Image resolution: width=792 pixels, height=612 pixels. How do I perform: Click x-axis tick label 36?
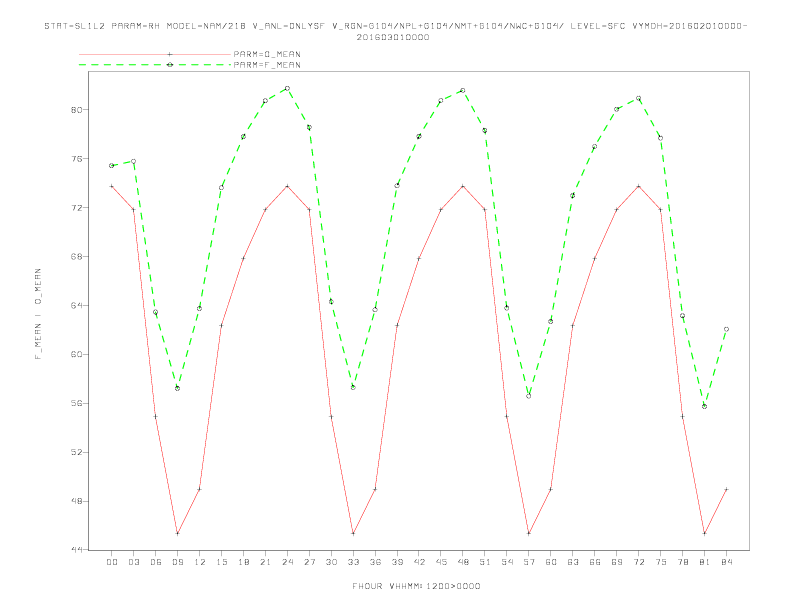pos(375,562)
